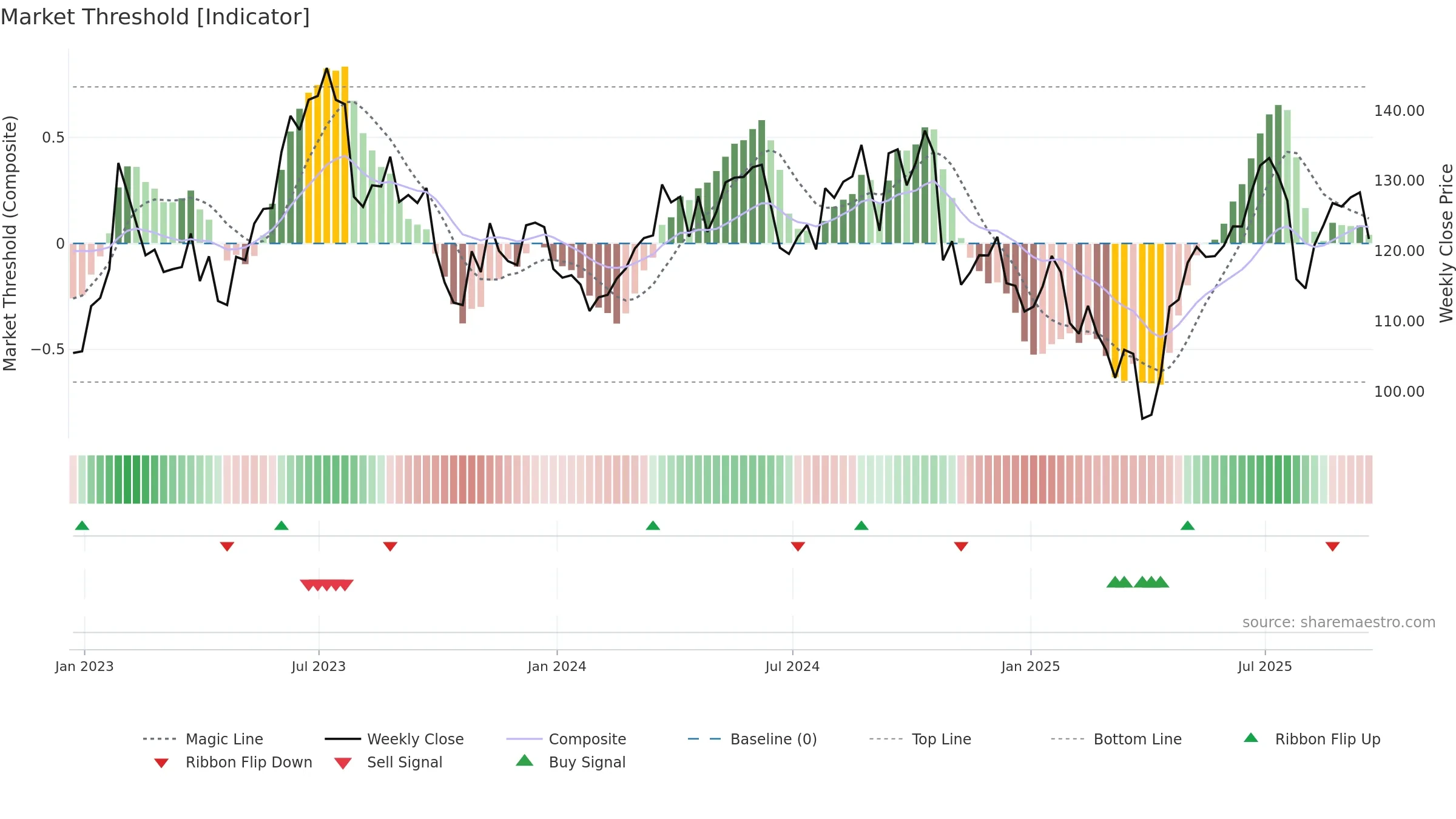Click the ribbon flip up marker in spring 2024

point(653,525)
